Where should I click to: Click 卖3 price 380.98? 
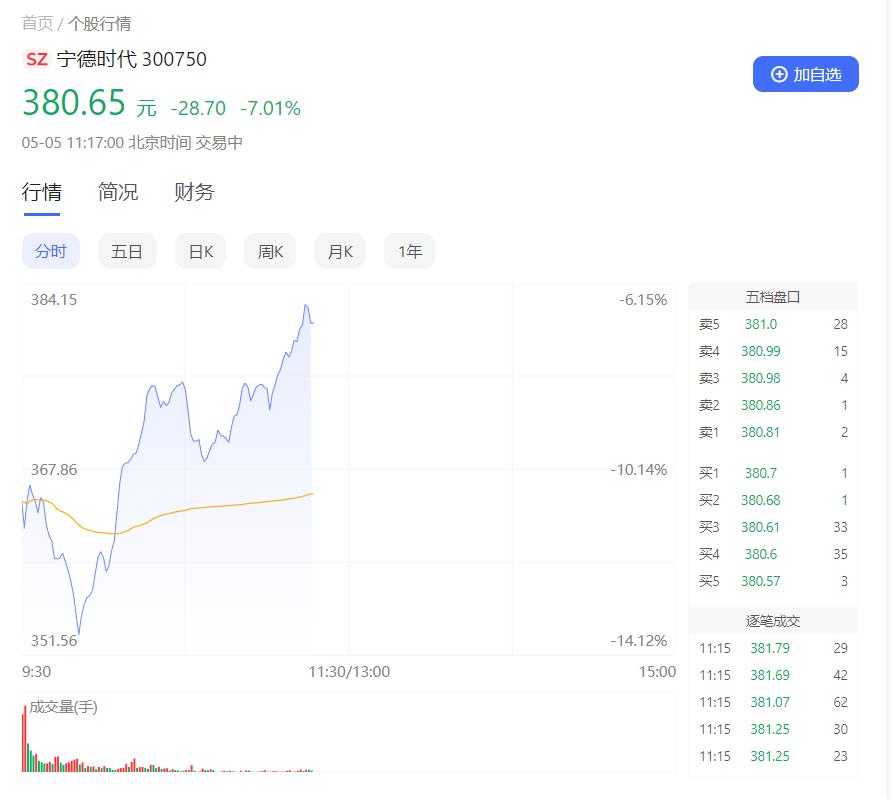pos(761,378)
